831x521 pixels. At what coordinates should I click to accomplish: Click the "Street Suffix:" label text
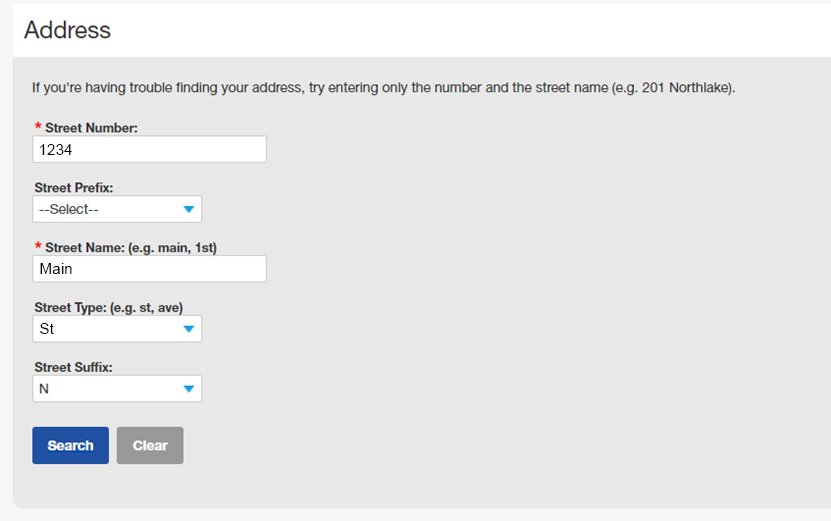73,367
